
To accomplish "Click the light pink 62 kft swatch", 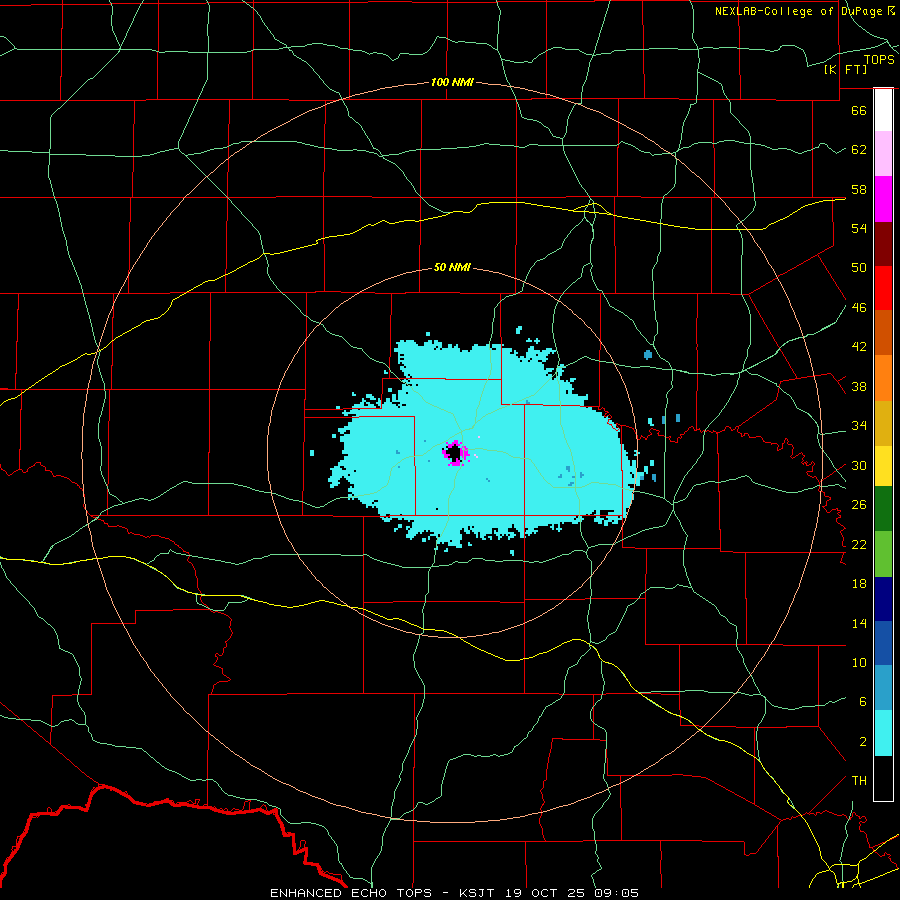I will [x=883, y=153].
